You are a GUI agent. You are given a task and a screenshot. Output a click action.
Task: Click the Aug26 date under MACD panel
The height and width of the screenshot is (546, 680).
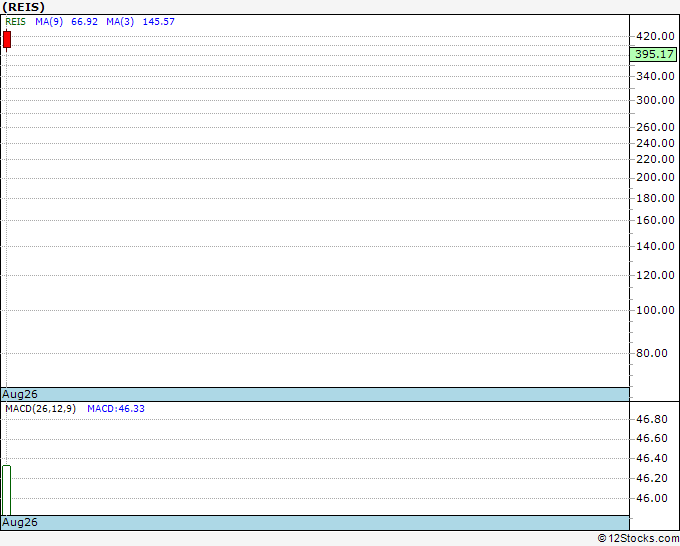tap(20, 522)
